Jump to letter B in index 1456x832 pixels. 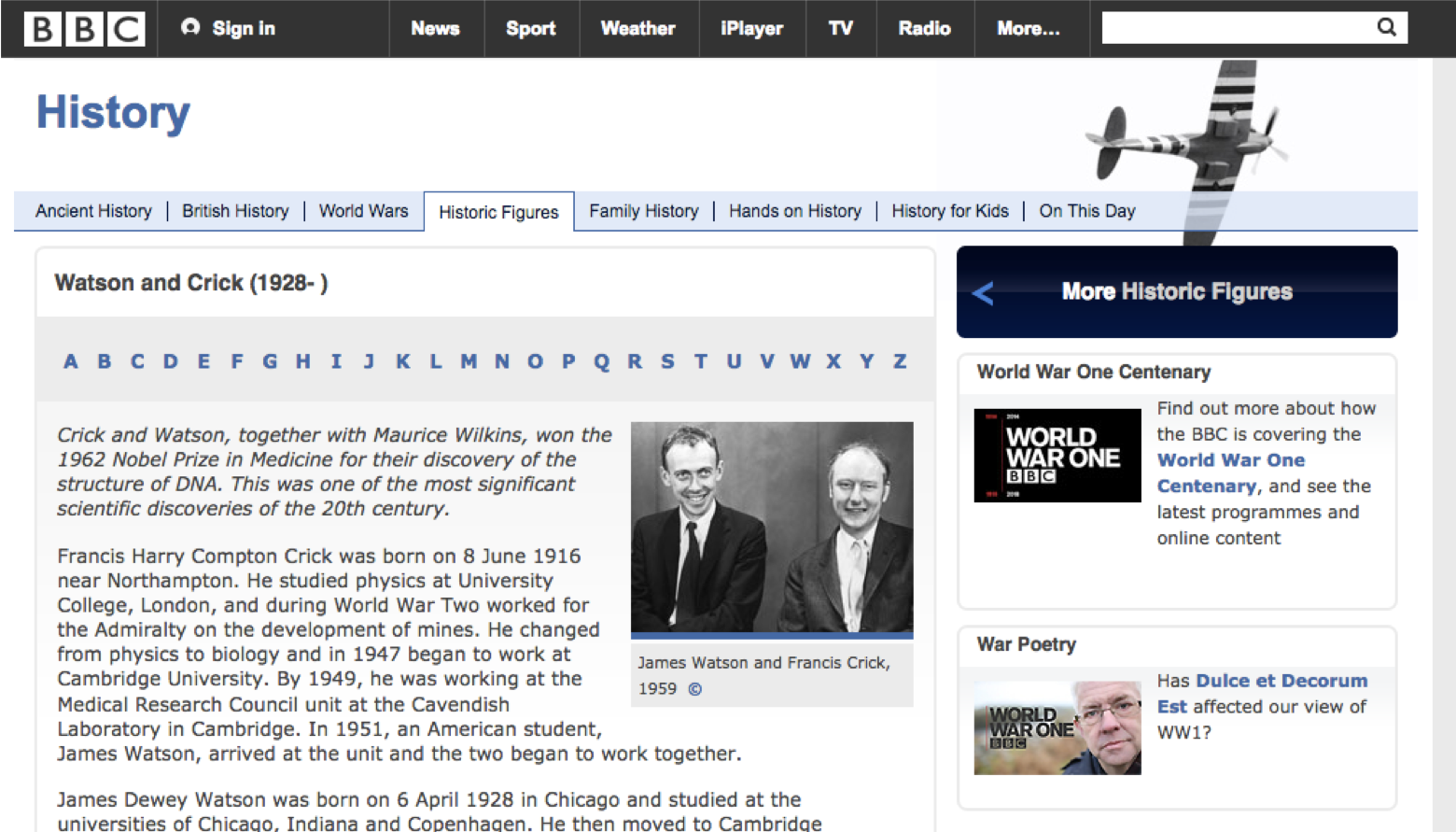(x=105, y=361)
